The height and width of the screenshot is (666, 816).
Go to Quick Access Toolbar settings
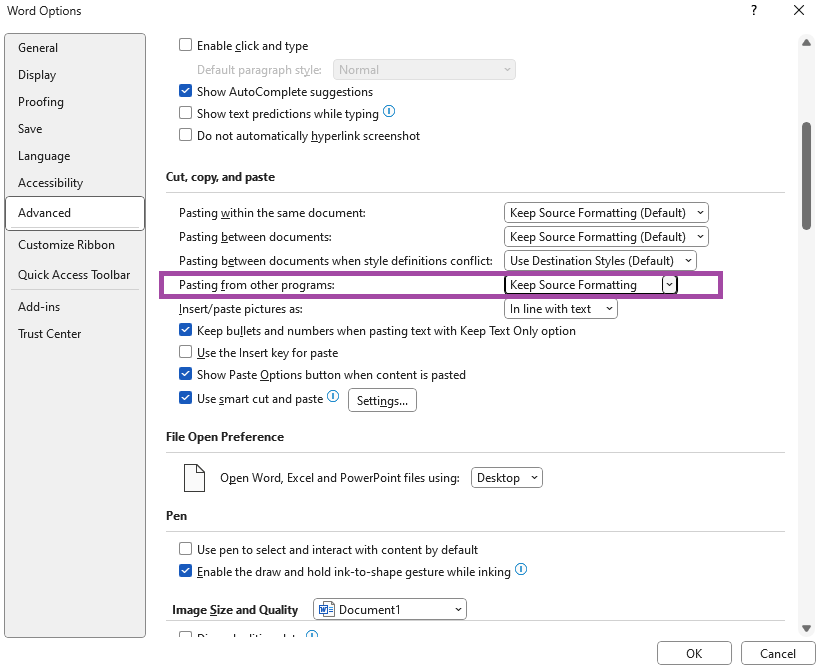pyautogui.click(x=75, y=275)
